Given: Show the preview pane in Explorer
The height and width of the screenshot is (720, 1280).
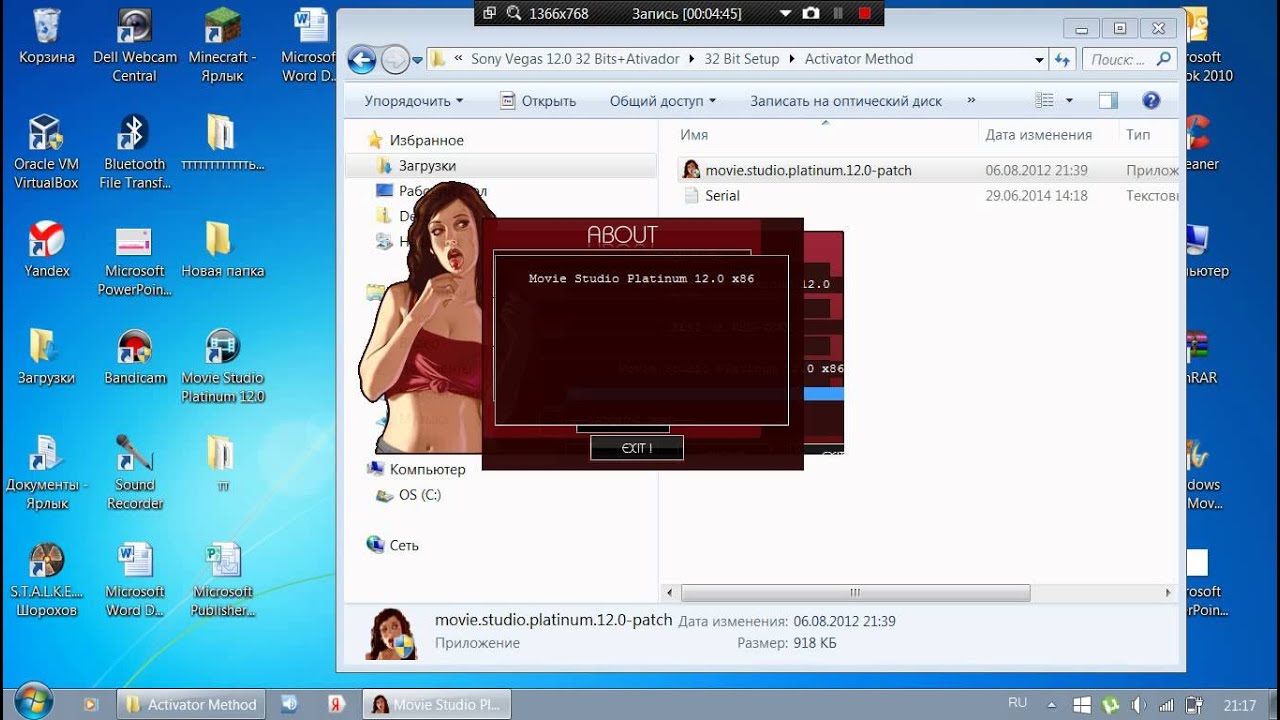Looking at the screenshot, I should [x=1108, y=100].
